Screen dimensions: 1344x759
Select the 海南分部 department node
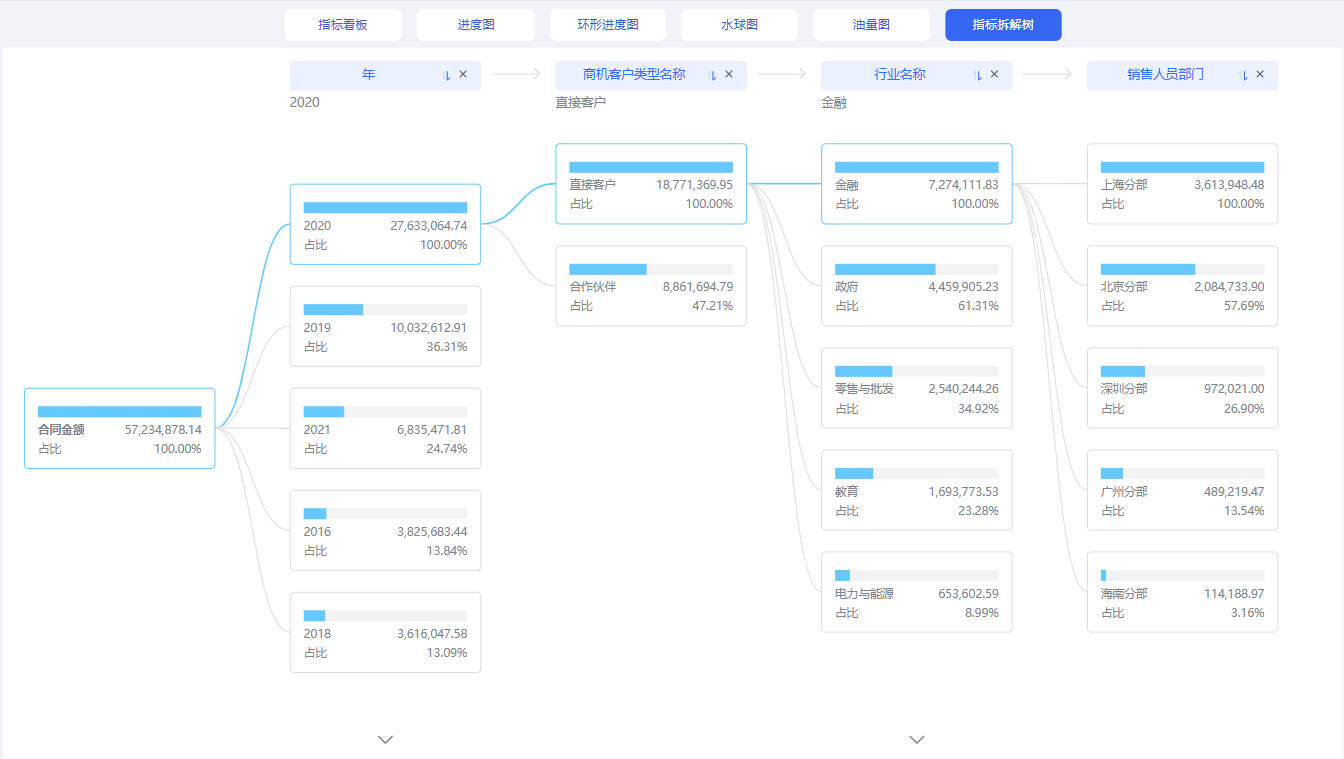pyautogui.click(x=1182, y=592)
